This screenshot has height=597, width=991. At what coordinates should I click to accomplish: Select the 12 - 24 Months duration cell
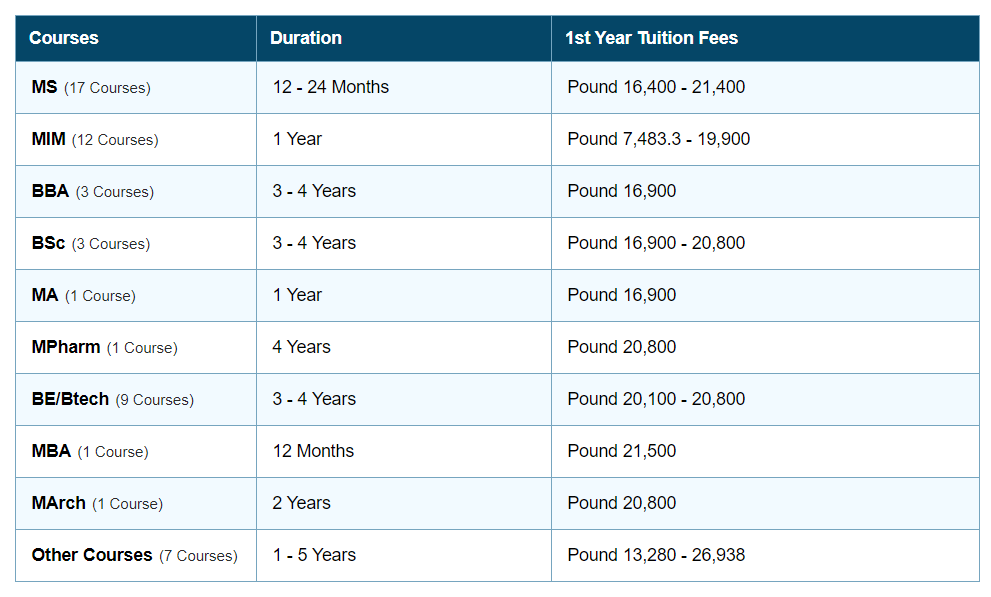tap(331, 87)
